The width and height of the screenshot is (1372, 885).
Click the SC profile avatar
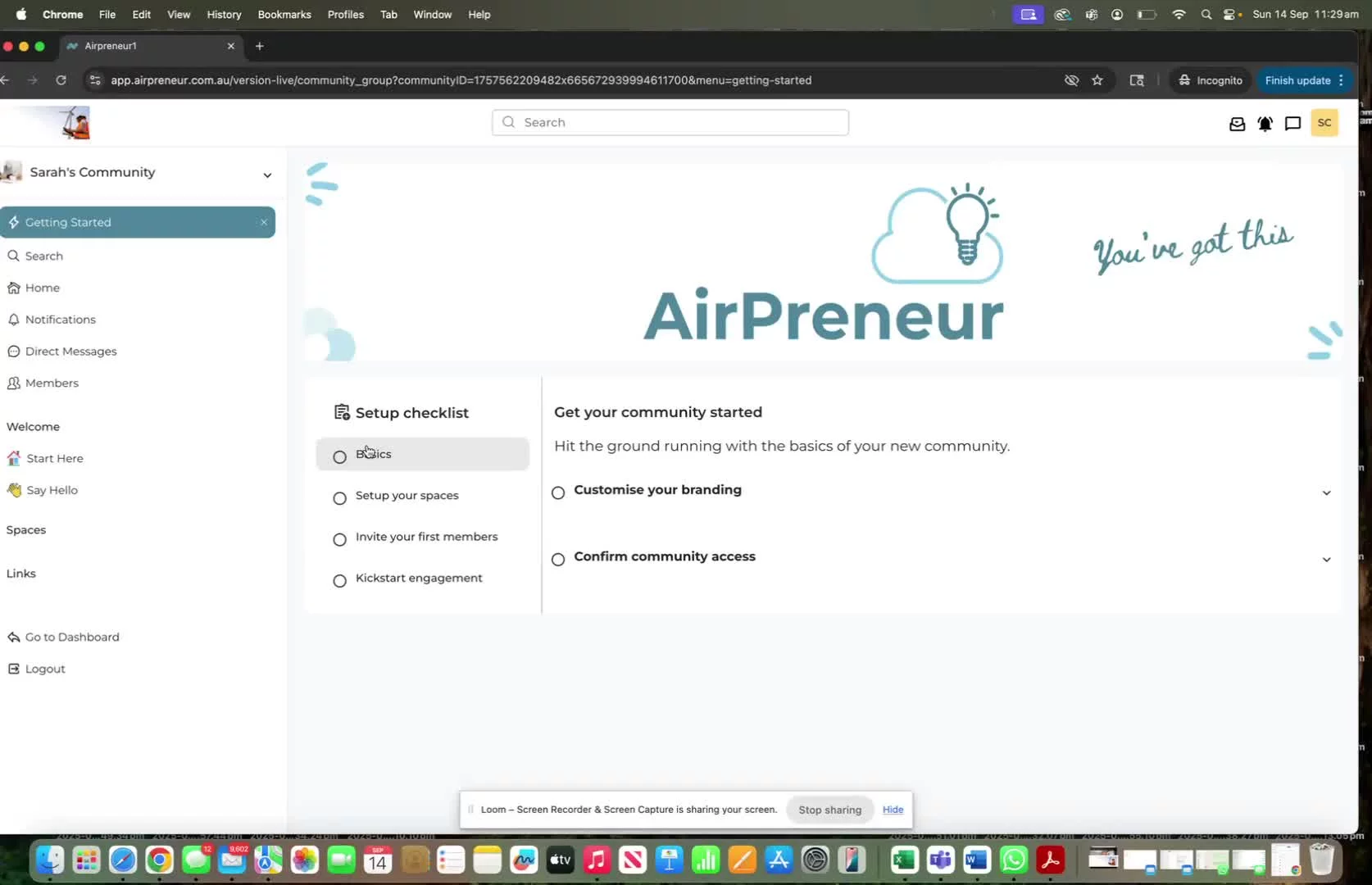1324,123
